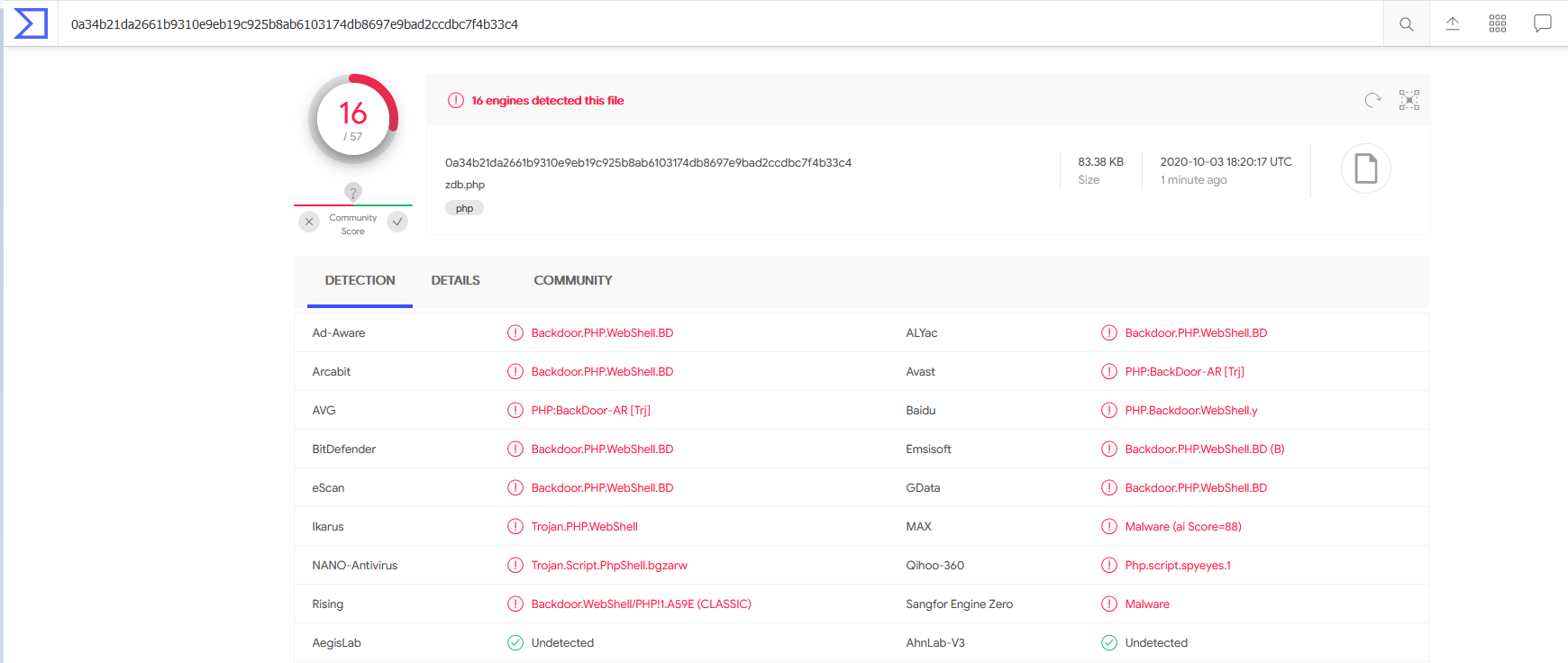Viewport: 1568px width, 663px height.
Task: Click Ikarus result Trojan.PHP.WebShell
Action: pos(584,526)
